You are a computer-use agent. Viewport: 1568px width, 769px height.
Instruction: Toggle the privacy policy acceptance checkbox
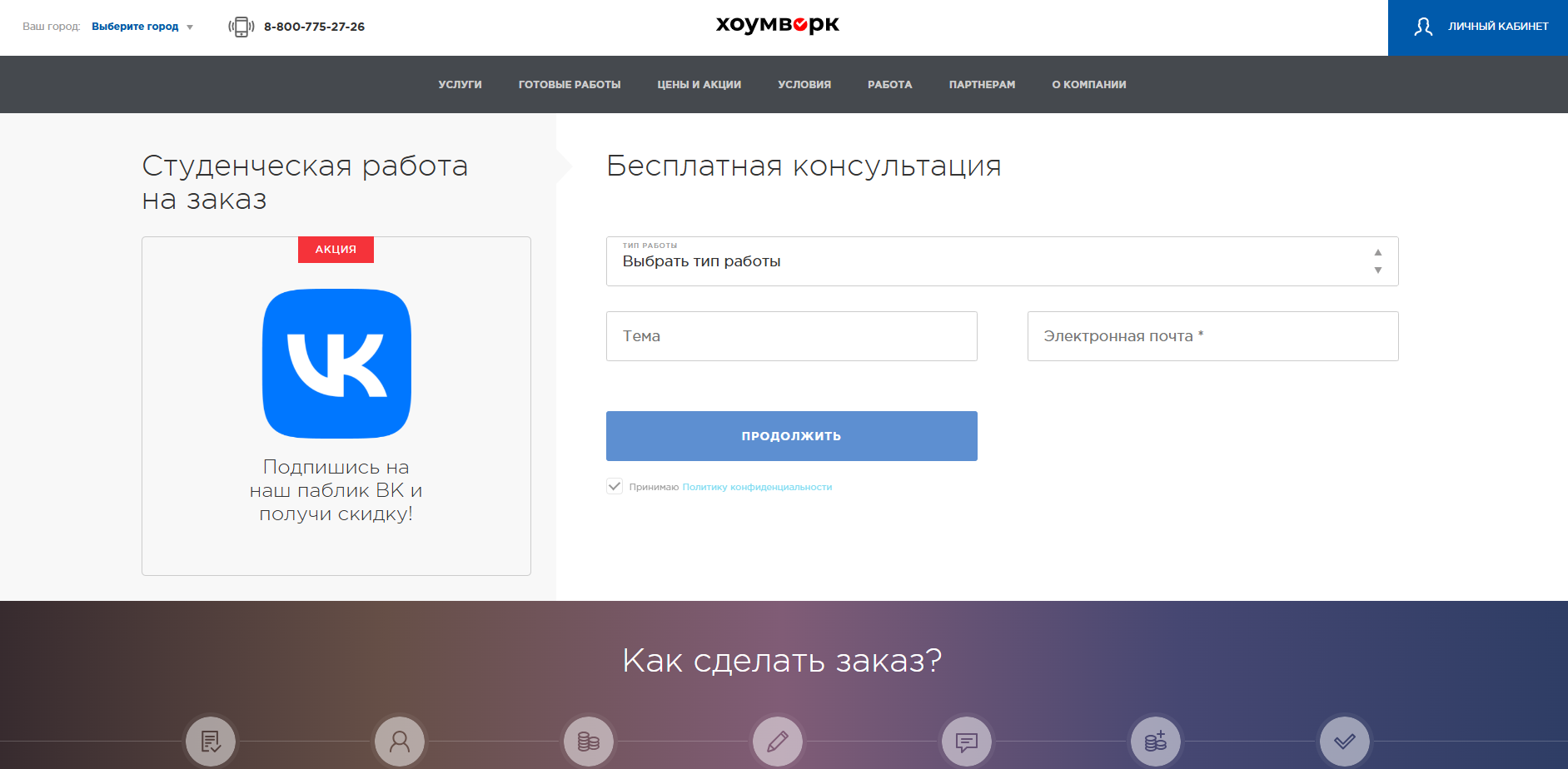(615, 487)
